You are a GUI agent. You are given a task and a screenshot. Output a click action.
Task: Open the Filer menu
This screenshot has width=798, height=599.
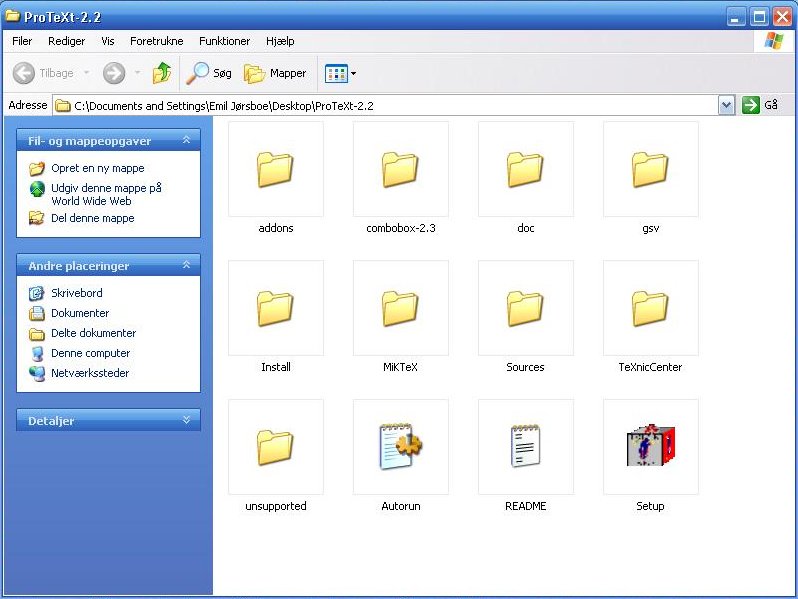(x=22, y=41)
